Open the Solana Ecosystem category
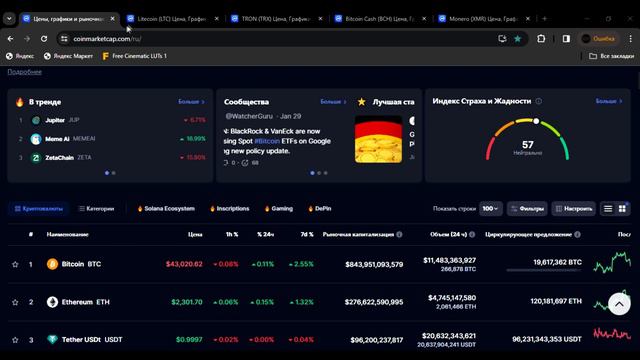 166,209
